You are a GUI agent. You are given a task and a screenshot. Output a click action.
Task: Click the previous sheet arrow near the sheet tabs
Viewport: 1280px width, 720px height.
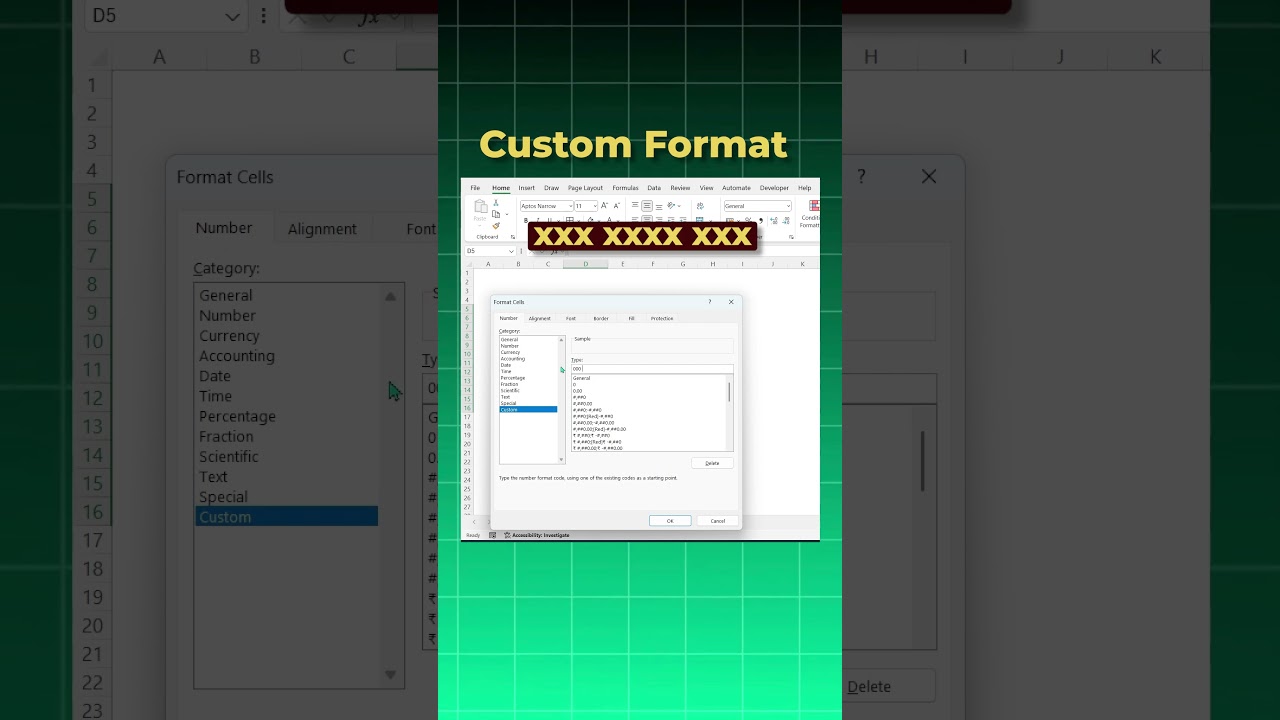coord(474,522)
